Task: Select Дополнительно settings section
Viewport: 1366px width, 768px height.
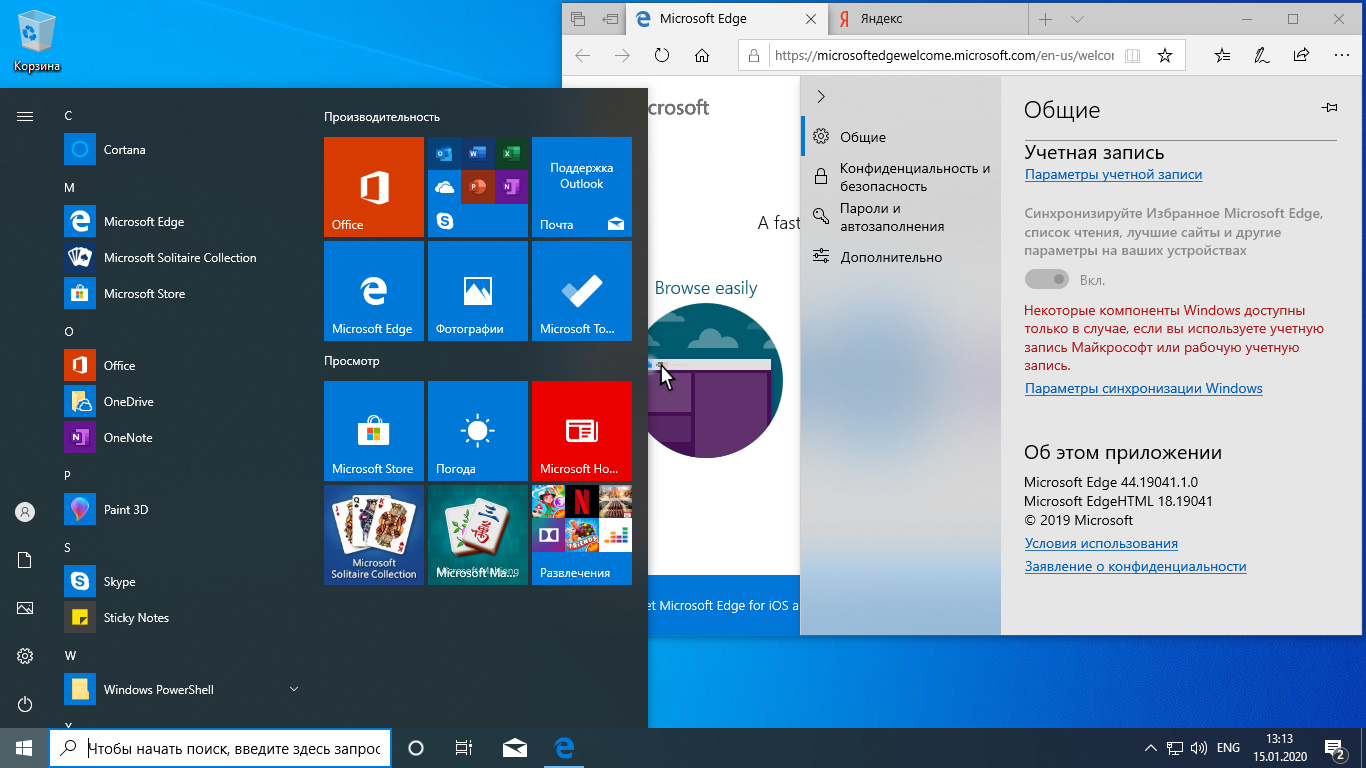Action: point(900,257)
